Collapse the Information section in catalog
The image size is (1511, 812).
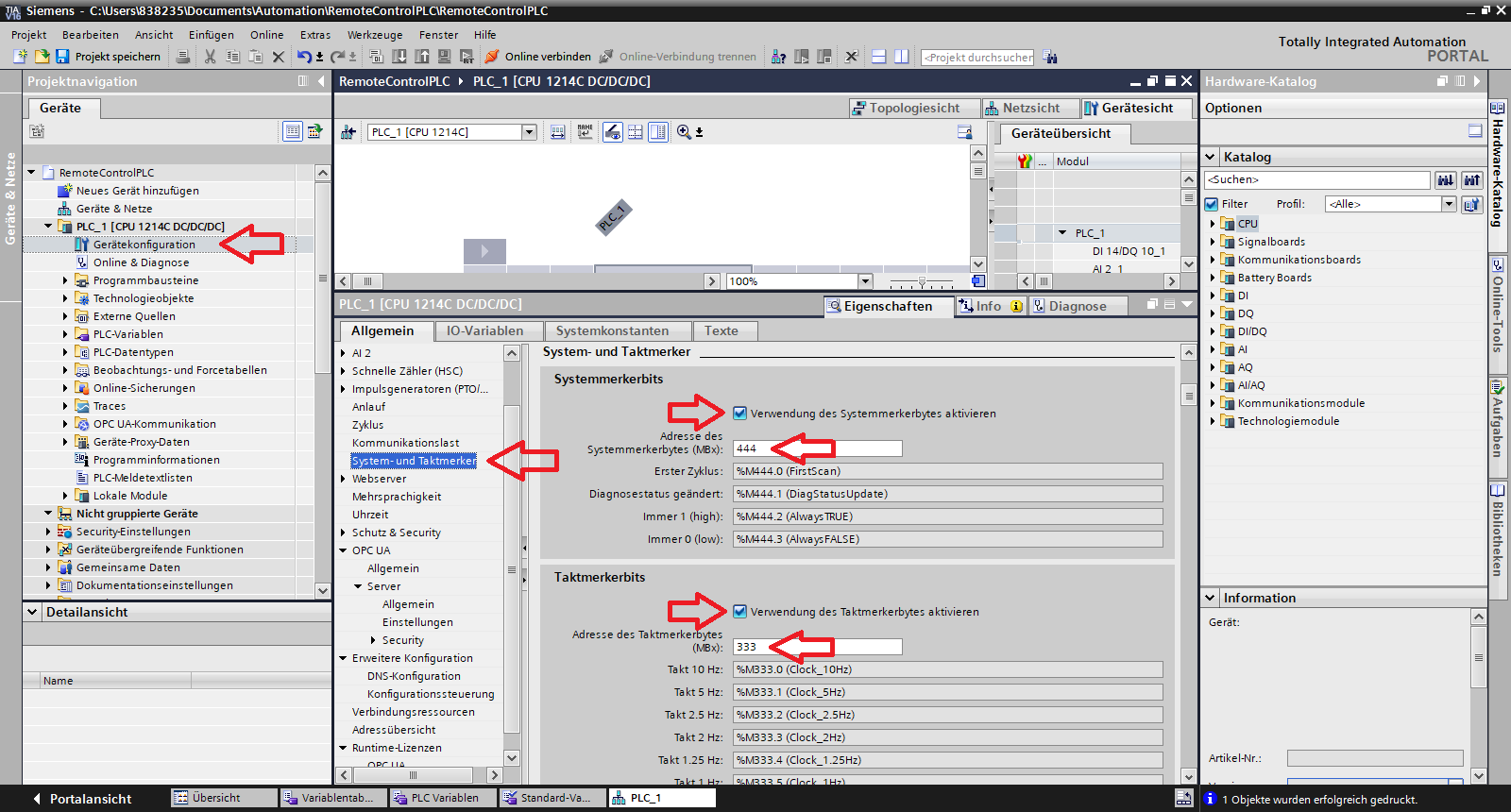[1211, 598]
